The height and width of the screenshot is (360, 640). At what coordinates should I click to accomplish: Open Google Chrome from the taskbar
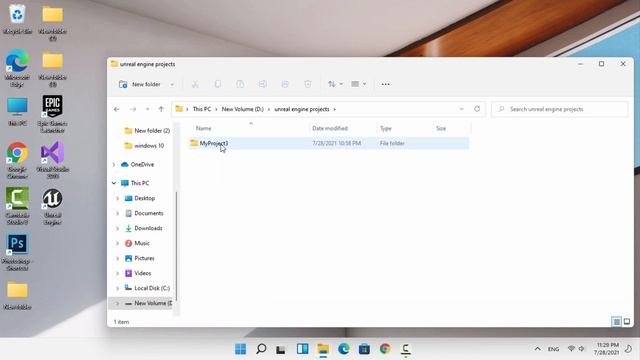click(385, 349)
